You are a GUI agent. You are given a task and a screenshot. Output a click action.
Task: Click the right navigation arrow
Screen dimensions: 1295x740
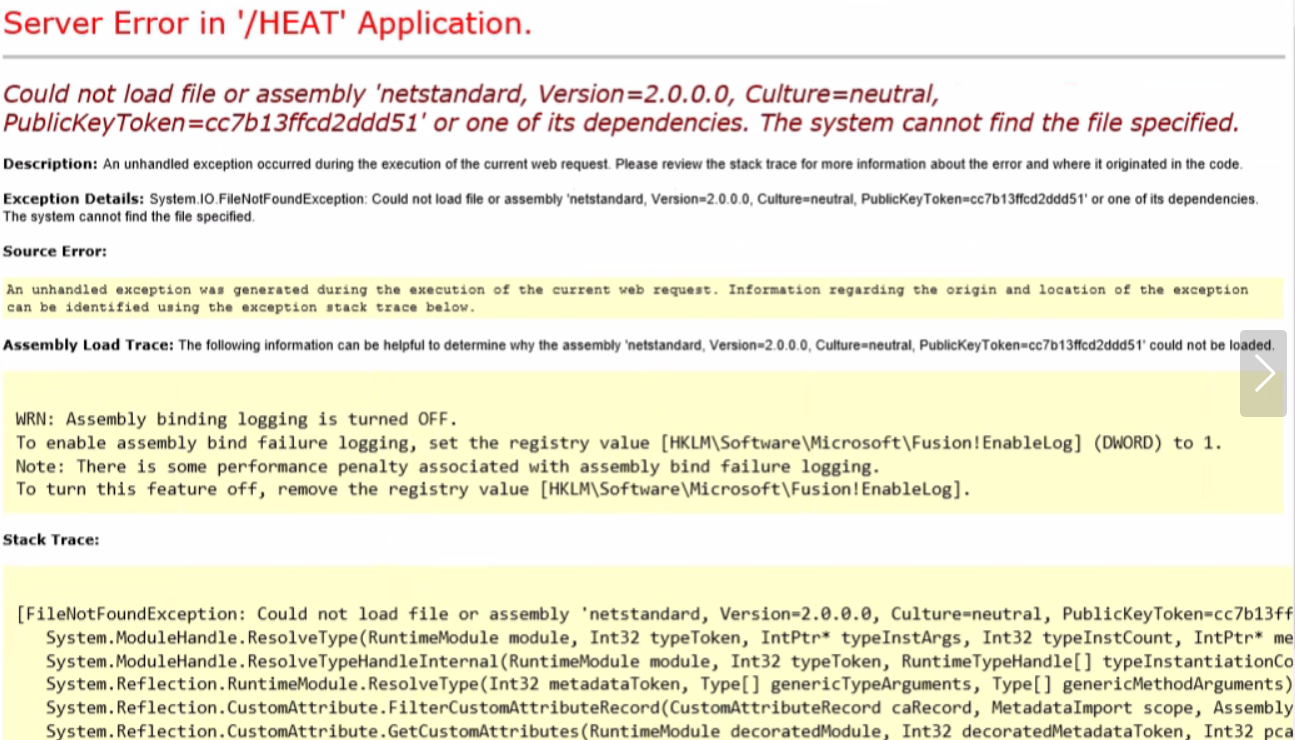[1263, 372]
